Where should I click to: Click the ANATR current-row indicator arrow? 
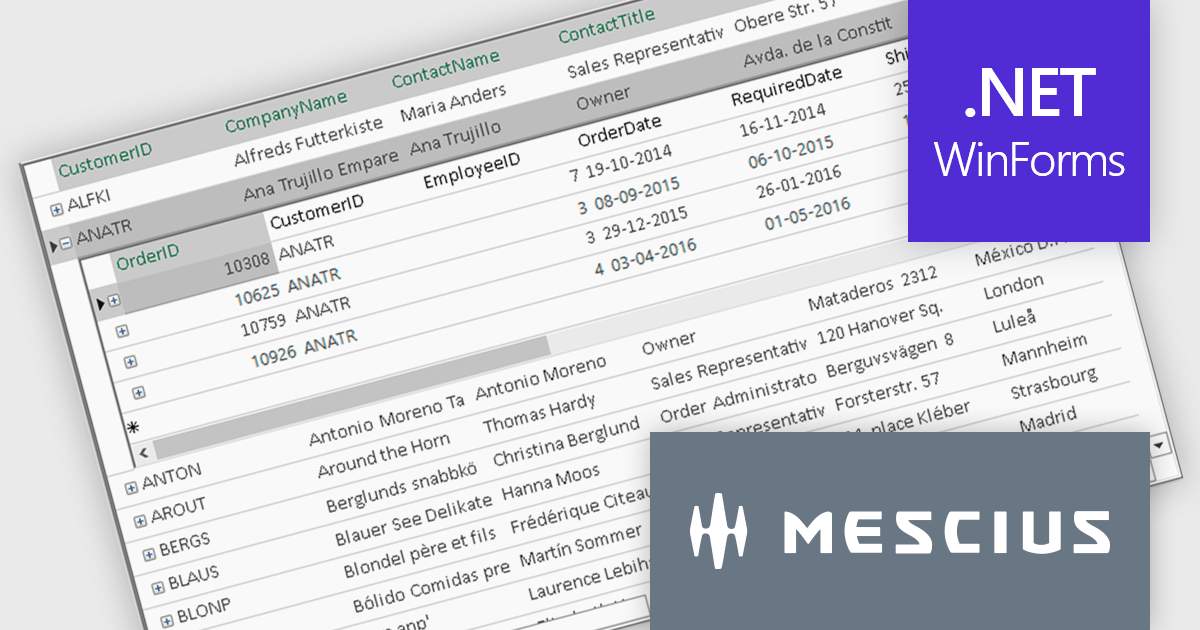(x=53, y=245)
